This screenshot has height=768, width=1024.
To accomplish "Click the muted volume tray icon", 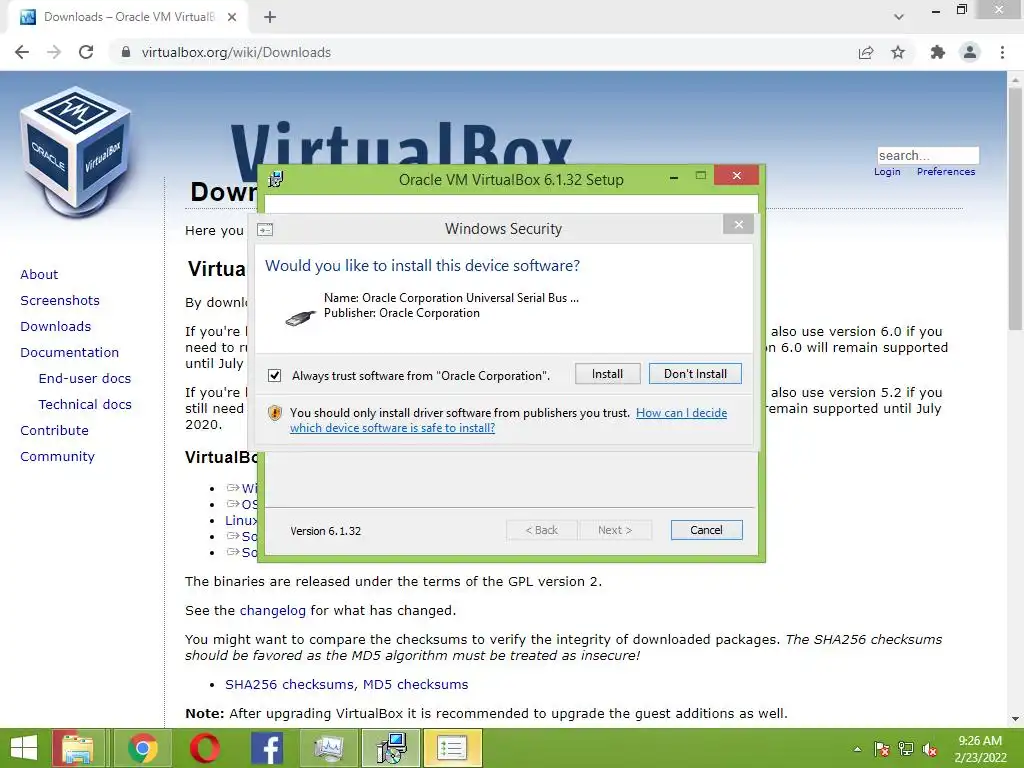I will 930,749.
